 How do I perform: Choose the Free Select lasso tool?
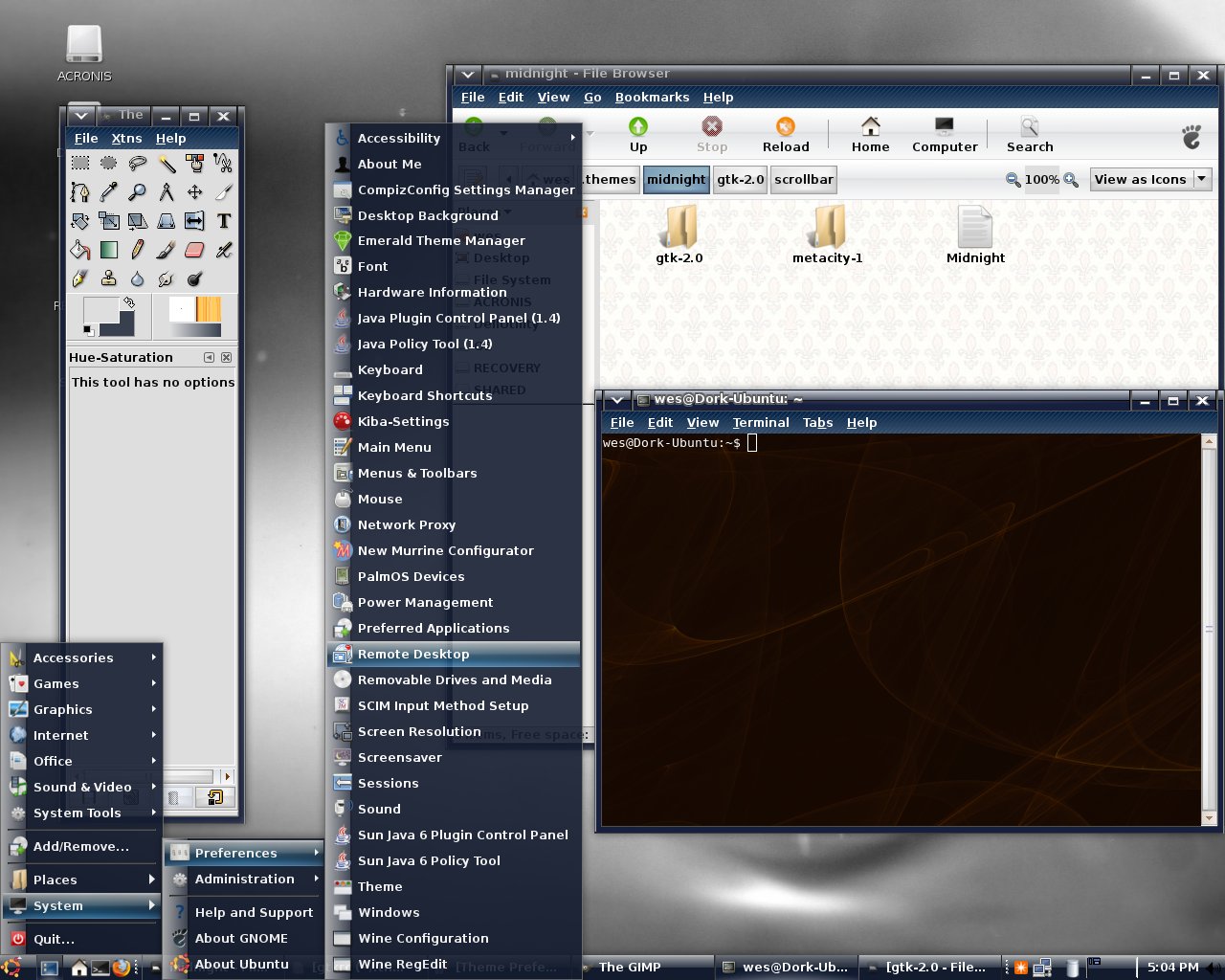(x=138, y=164)
